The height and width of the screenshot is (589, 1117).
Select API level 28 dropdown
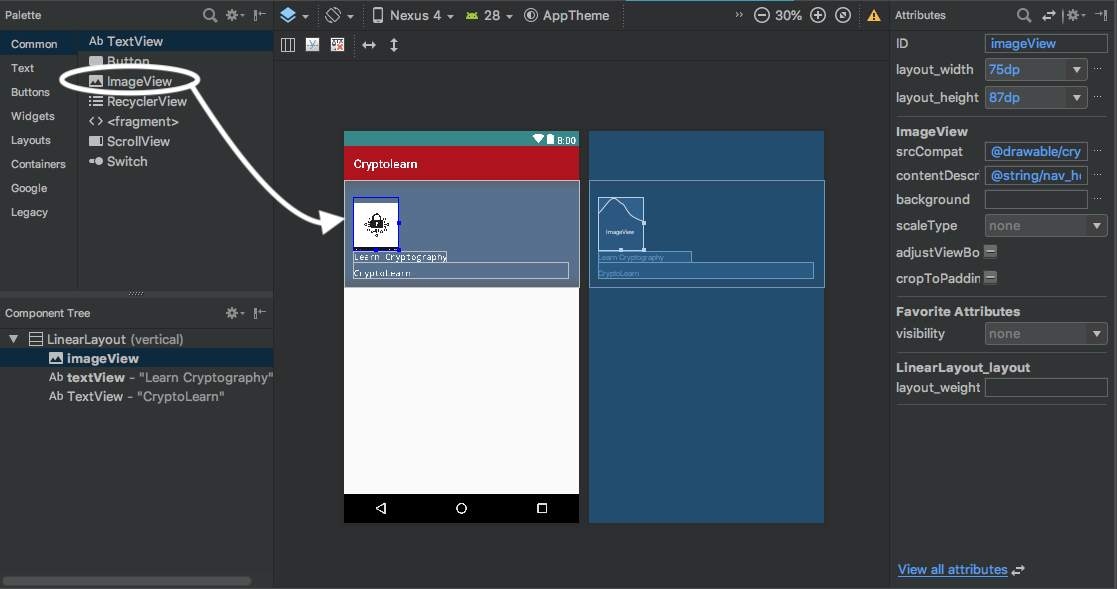489,15
